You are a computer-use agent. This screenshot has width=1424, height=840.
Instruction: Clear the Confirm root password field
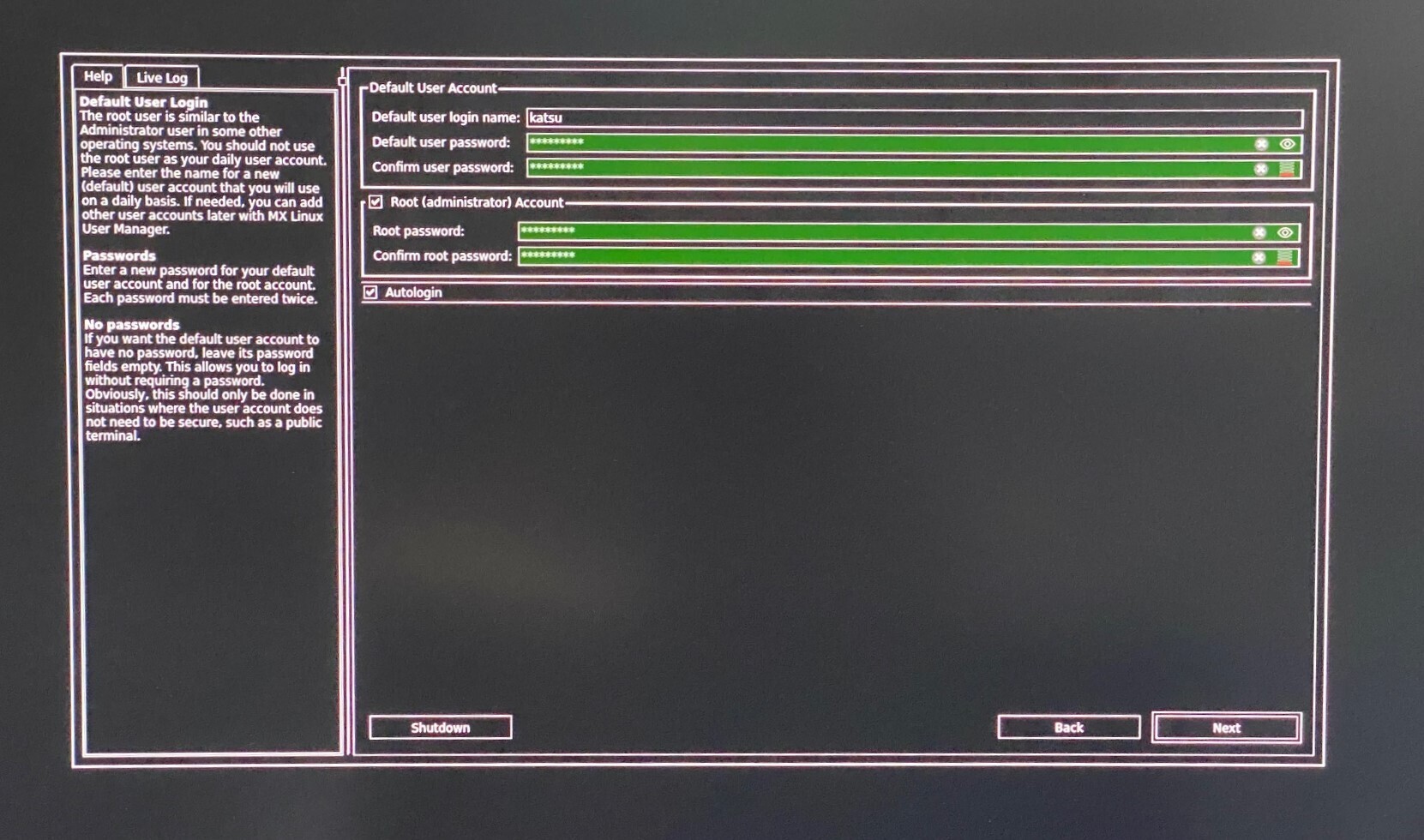pyautogui.click(x=1257, y=255)
